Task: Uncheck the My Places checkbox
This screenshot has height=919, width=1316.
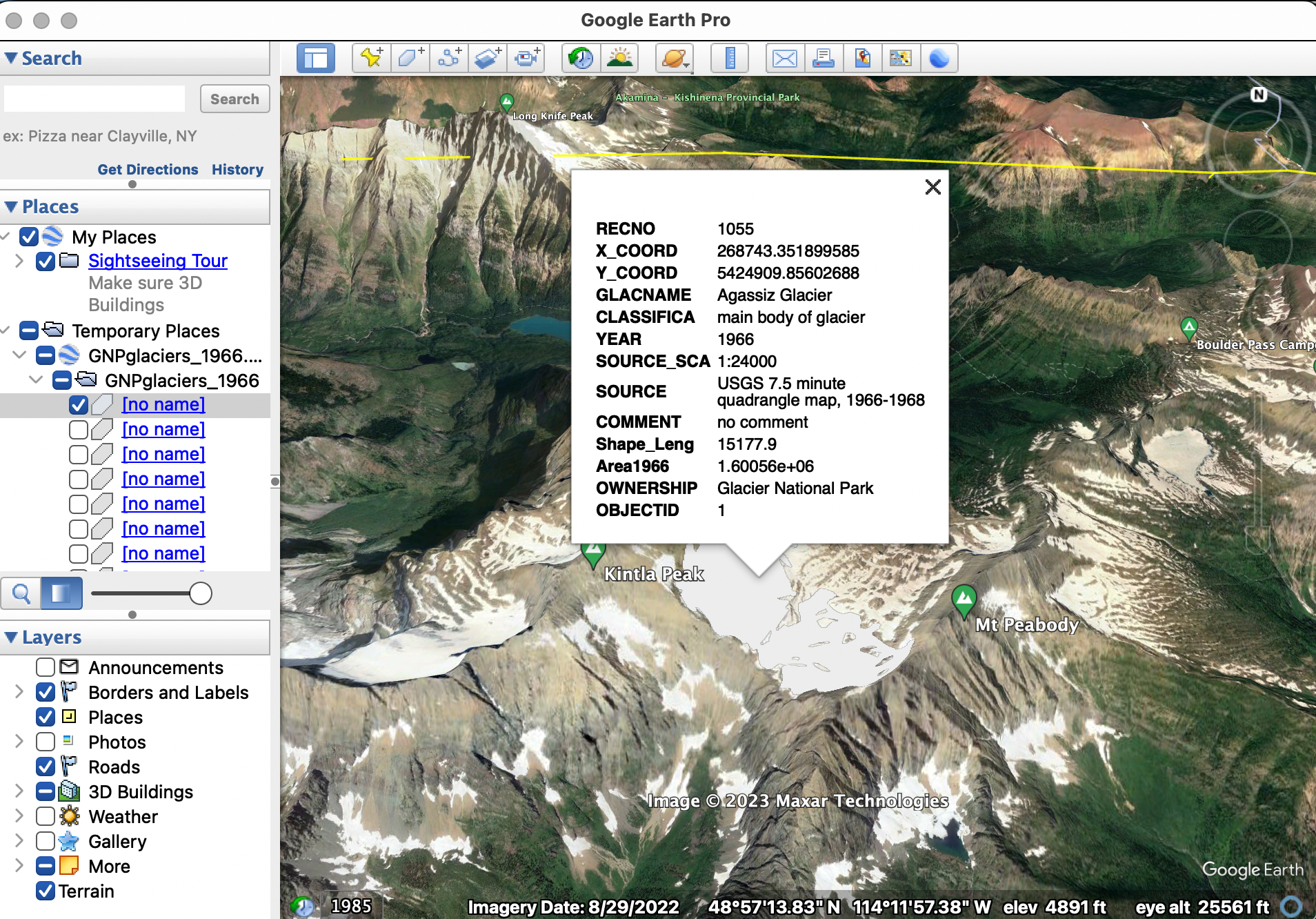Action: click(29, 237)
